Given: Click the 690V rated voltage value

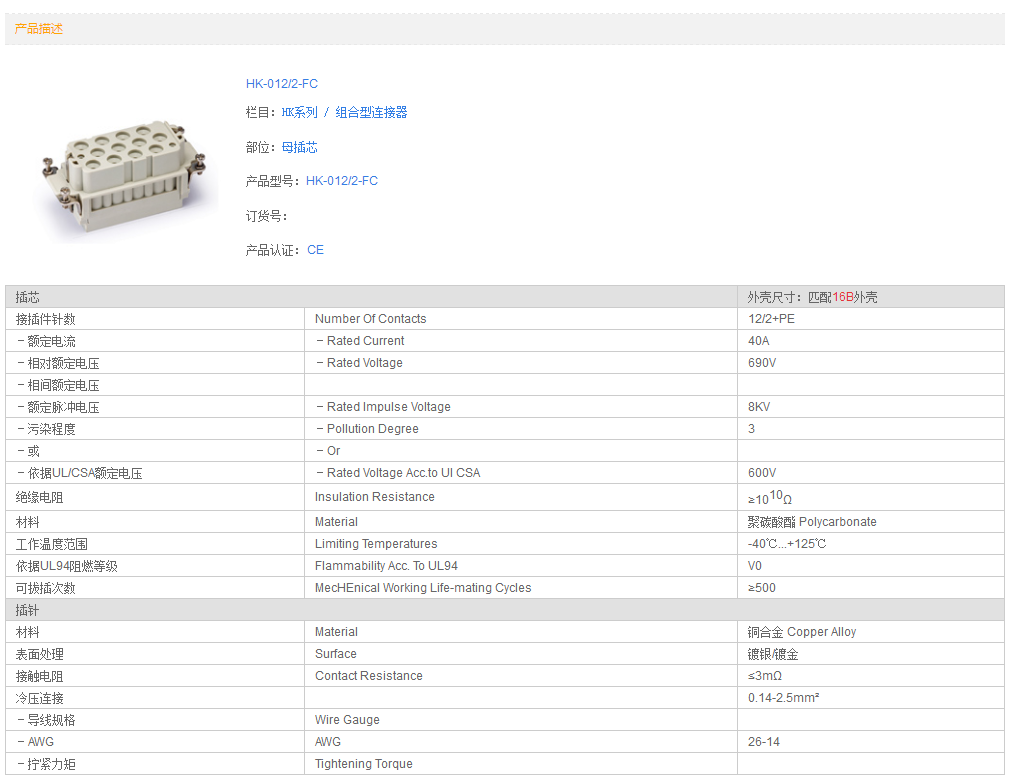Looking at the screenshot, I should tap(762, 363).
